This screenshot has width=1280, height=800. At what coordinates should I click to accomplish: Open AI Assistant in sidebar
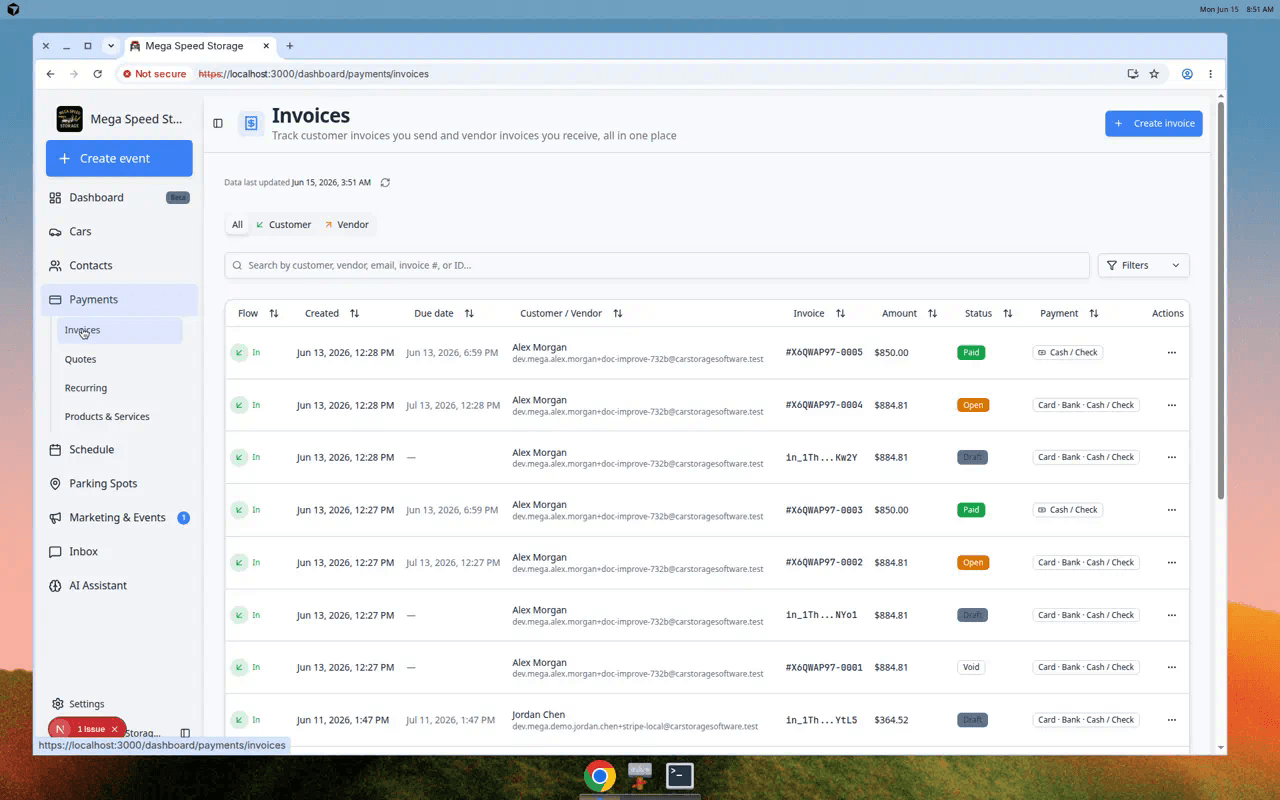click(x=119, y=586)
